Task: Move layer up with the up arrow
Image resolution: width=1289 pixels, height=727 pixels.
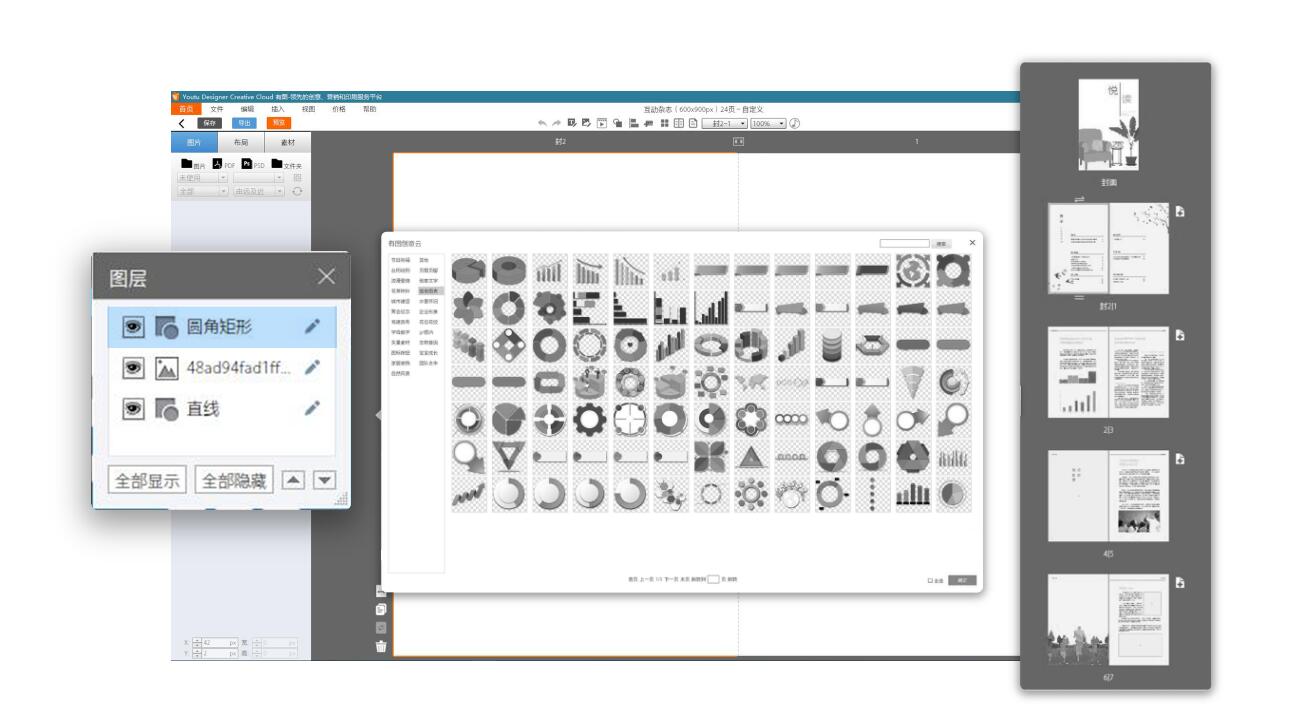Action: pos(292,480)
